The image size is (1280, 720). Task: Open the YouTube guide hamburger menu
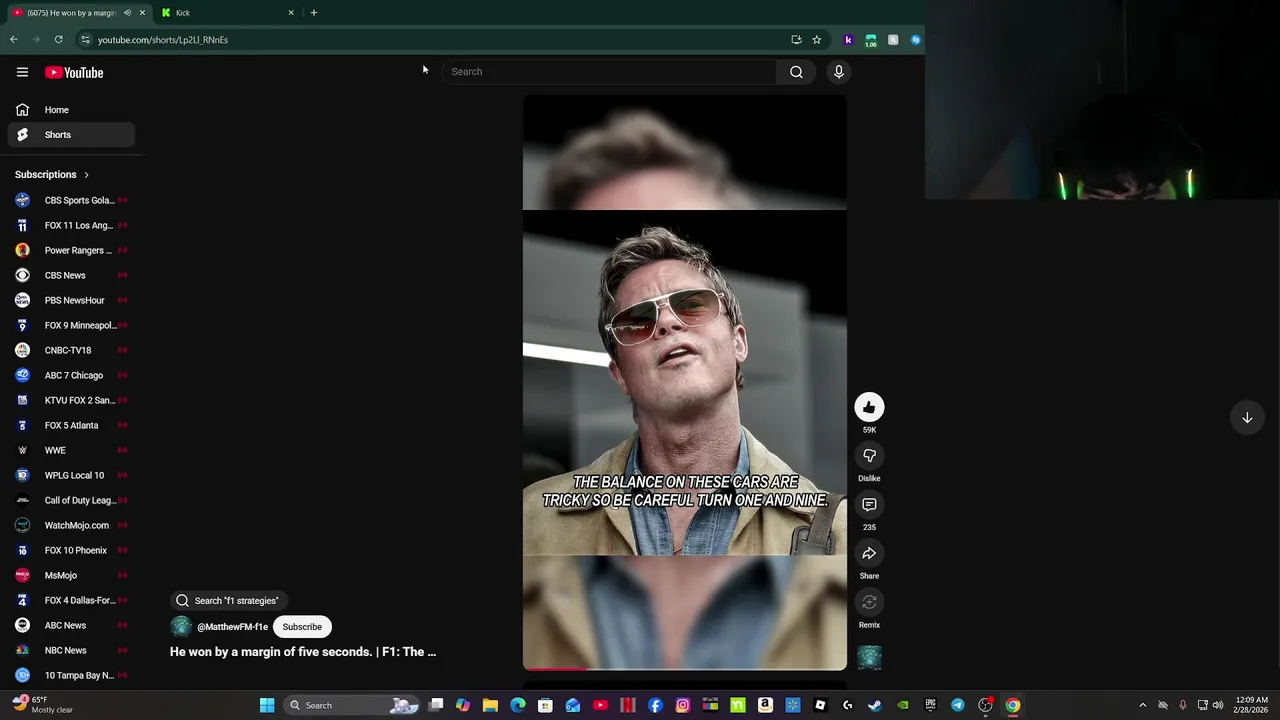tap(22, 72)
